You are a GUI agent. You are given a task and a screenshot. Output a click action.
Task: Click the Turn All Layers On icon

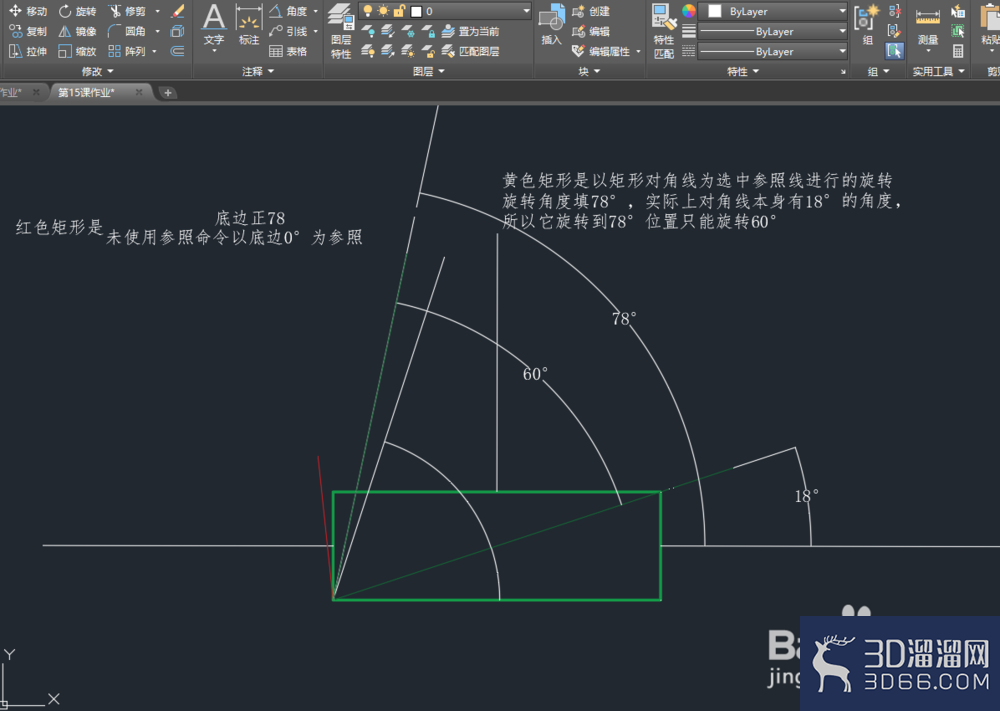coord(368,51)
